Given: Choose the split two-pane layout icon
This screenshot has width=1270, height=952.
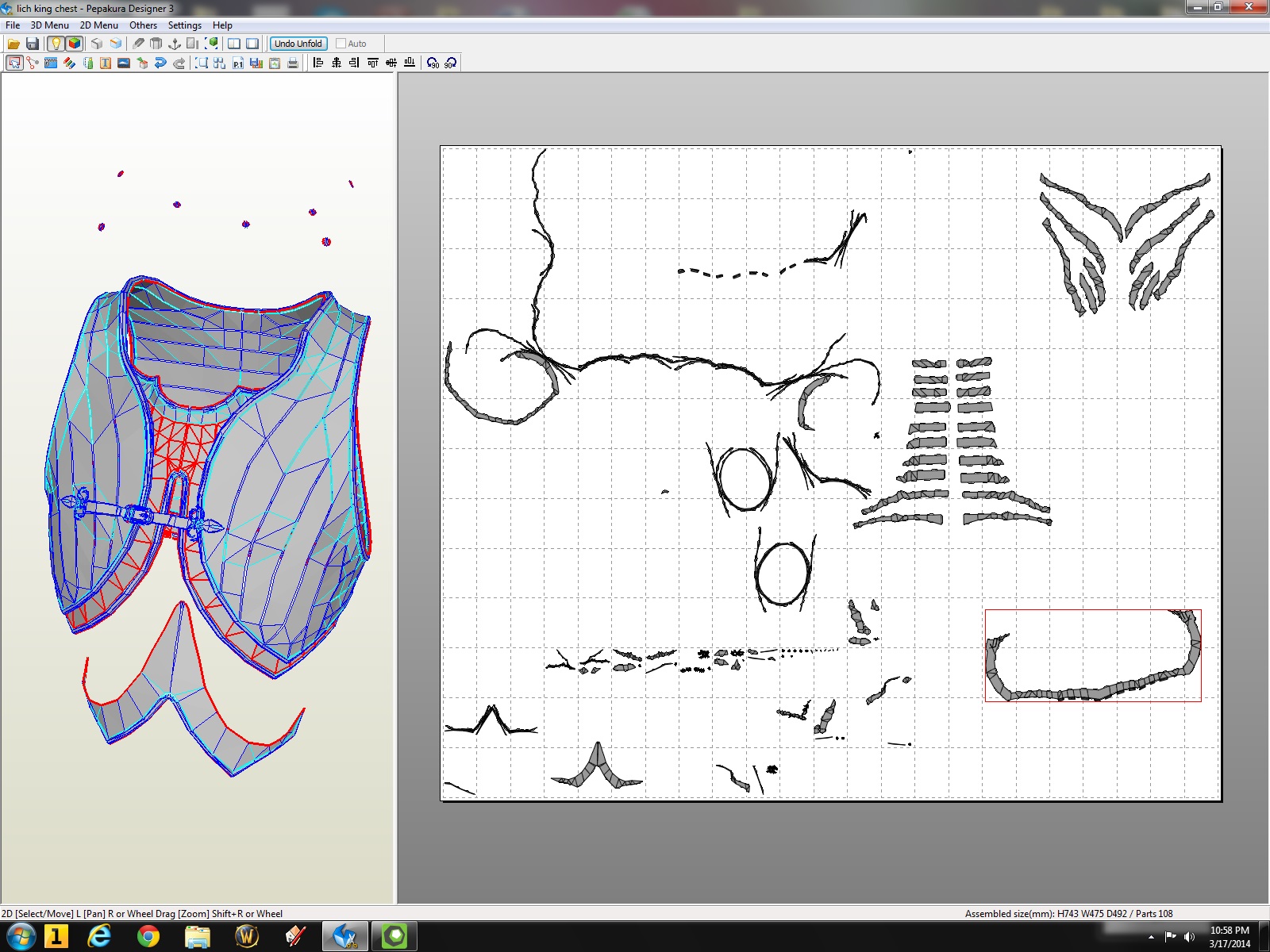Looking at the screenshot, I should pos(234,44).
